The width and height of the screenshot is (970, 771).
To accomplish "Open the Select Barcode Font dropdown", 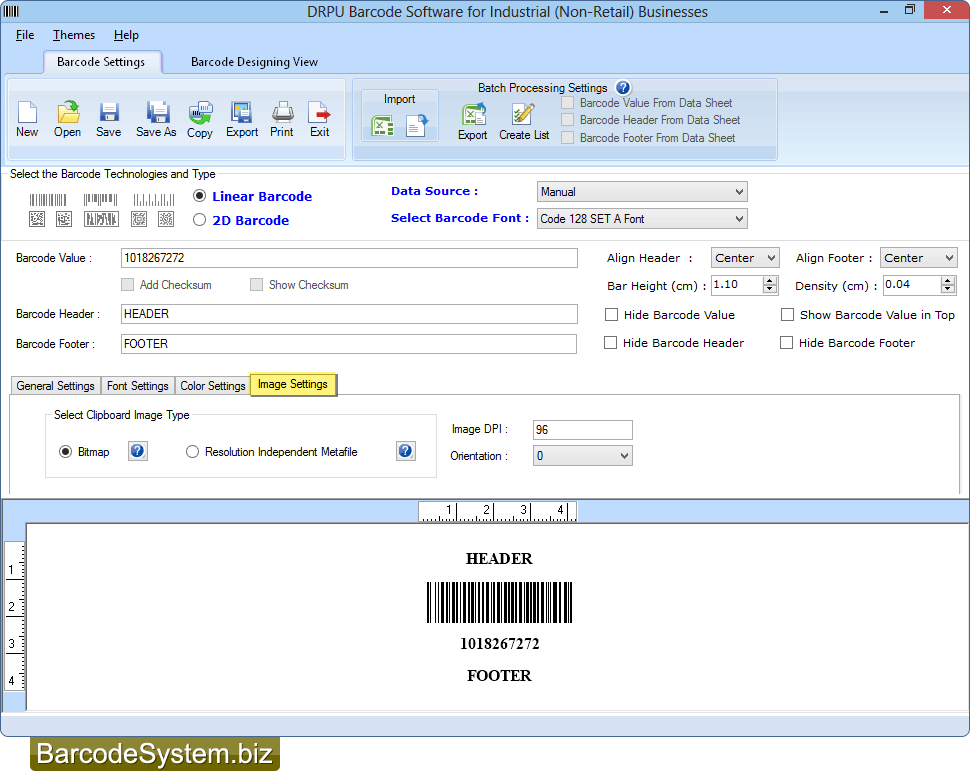I will (x=642, y=218).
